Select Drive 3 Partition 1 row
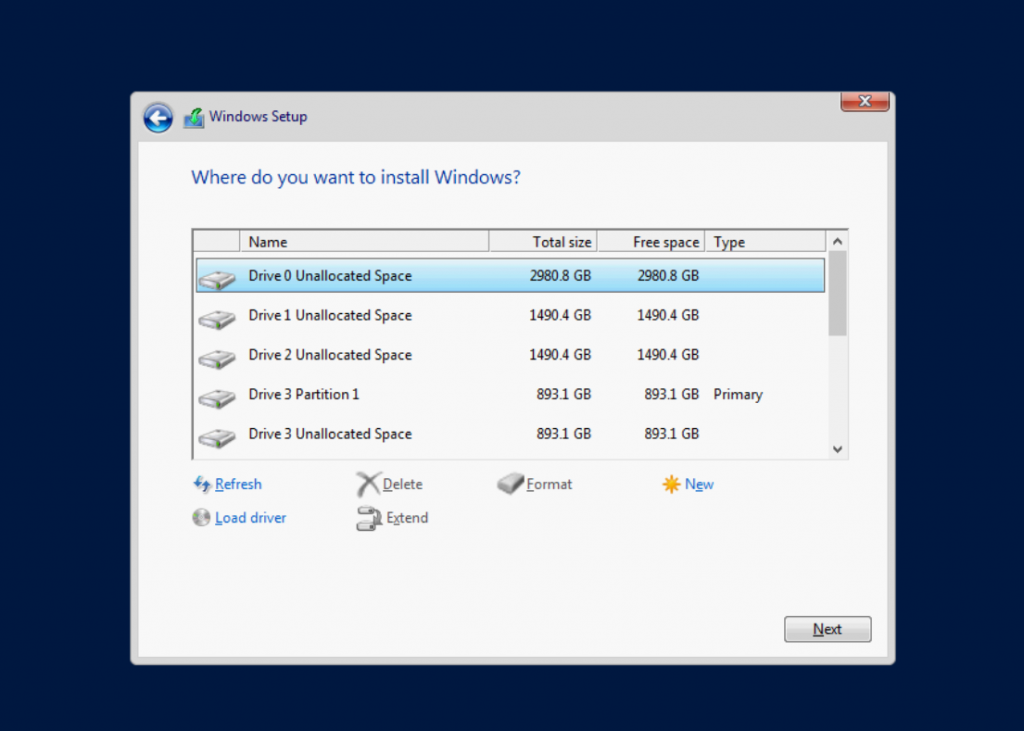 510,394
